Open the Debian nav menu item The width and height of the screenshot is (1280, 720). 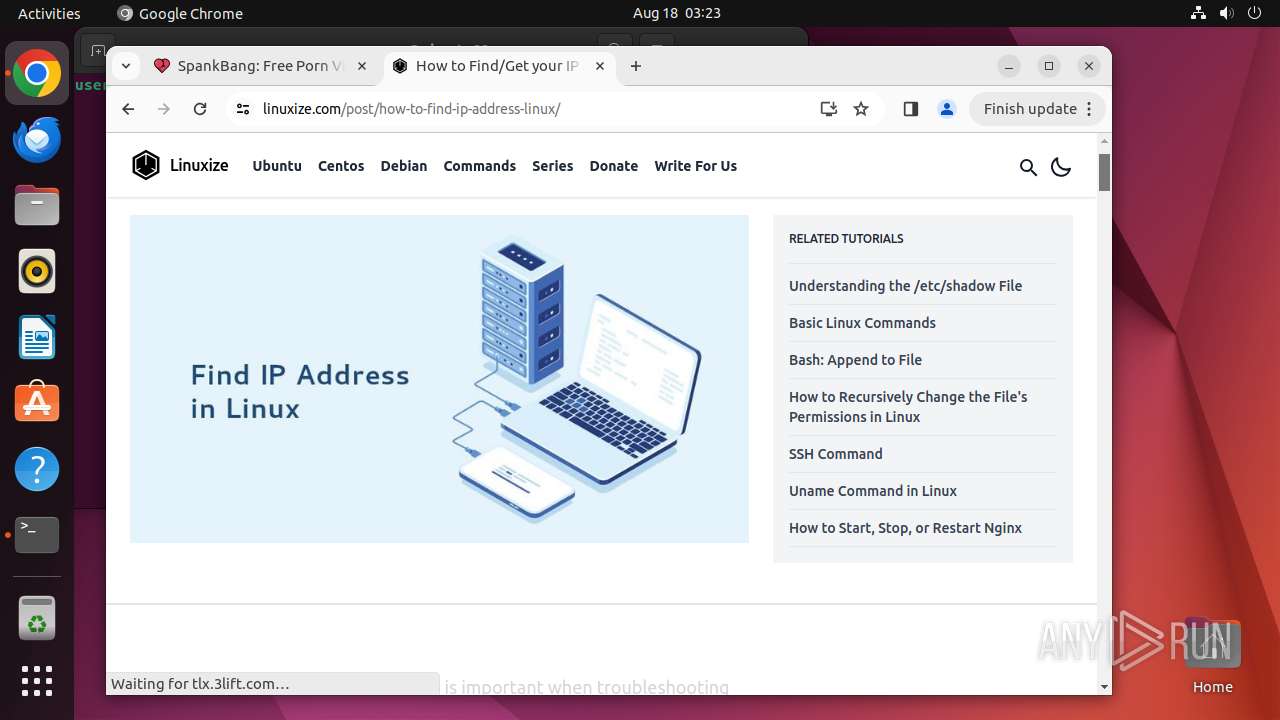(404, 166)
